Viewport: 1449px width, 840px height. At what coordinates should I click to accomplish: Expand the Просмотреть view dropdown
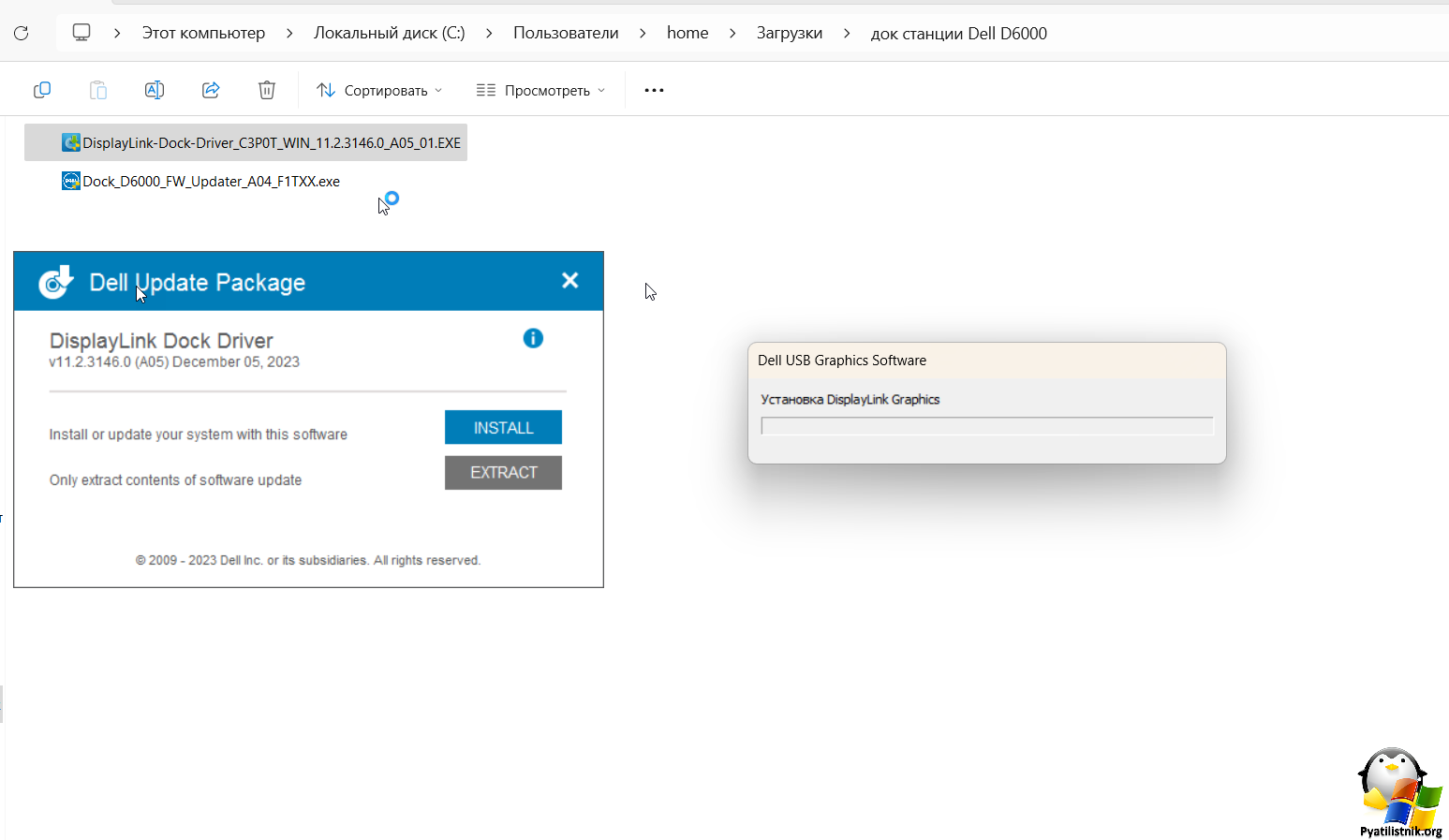pos(540,90)
